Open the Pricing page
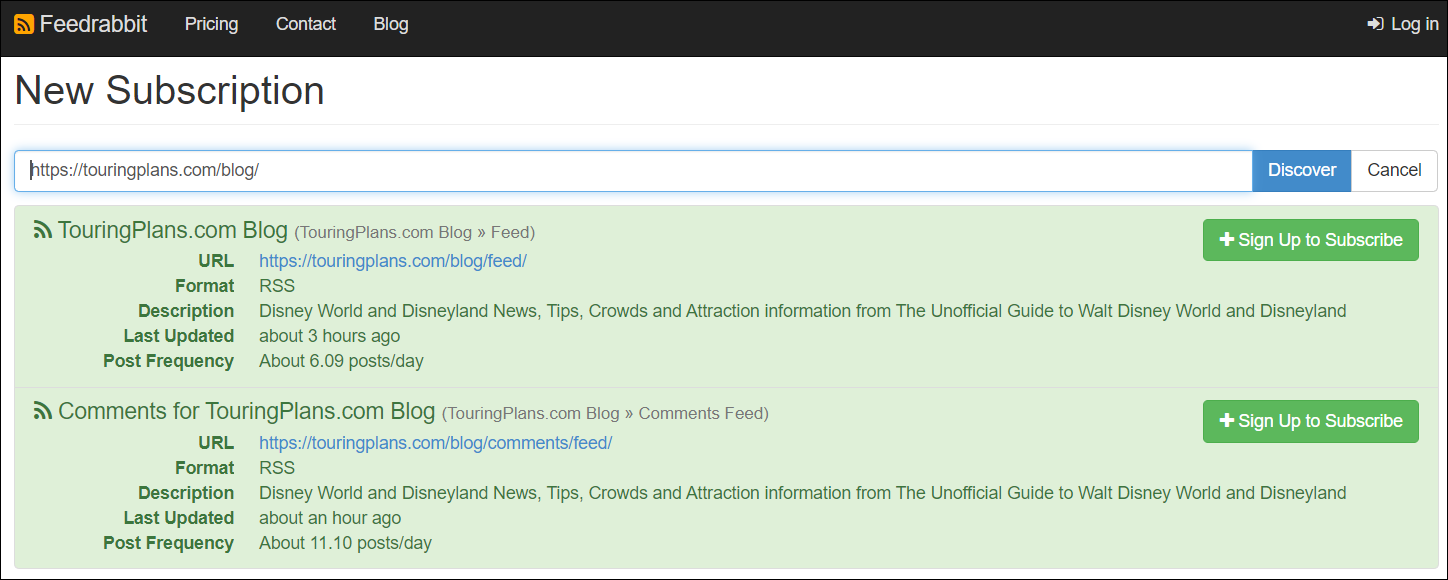Image resolution: width=1448 pixels, height=580 pixels. [x=212, y=24]
